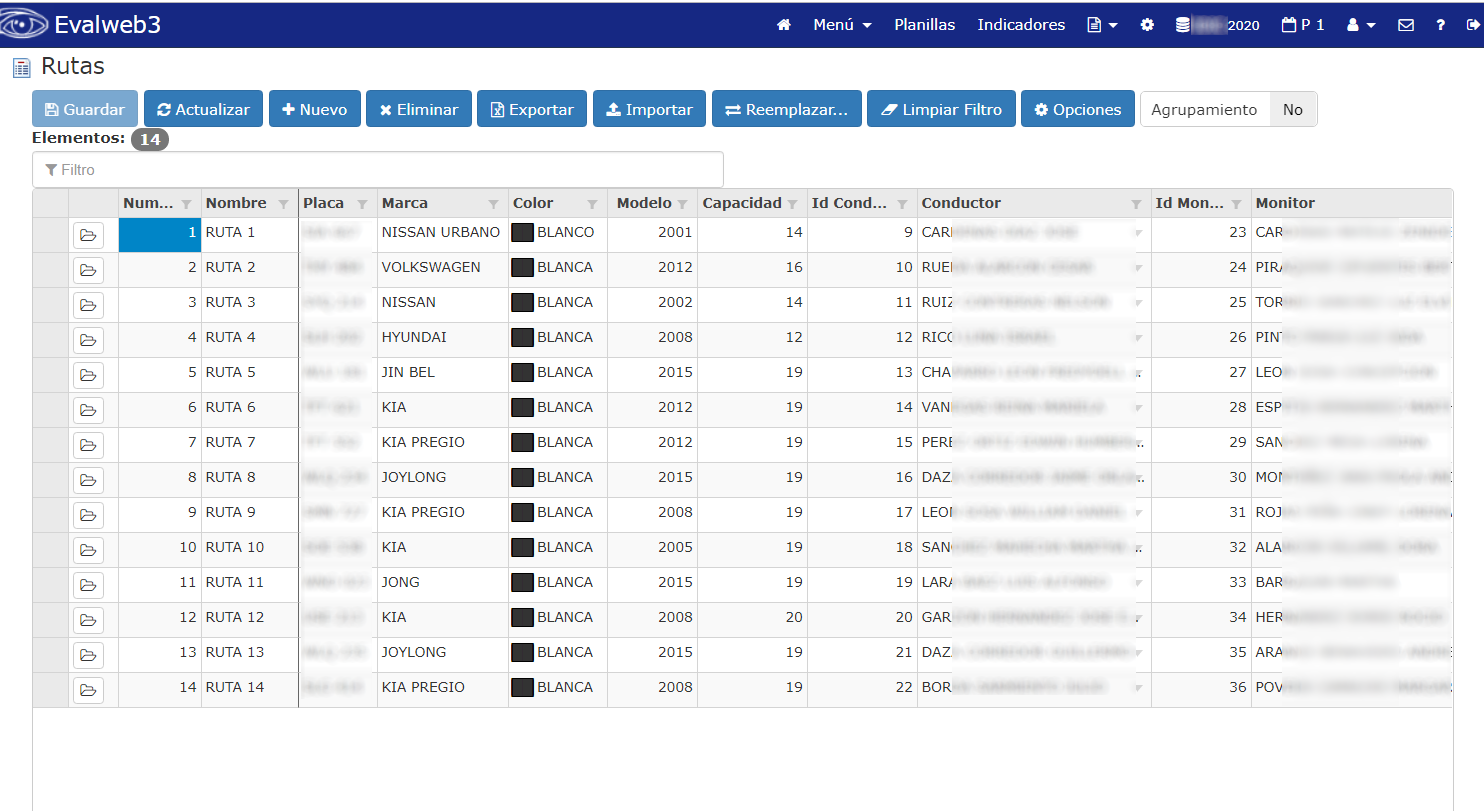Click the Actualizar button

[203, 109]
